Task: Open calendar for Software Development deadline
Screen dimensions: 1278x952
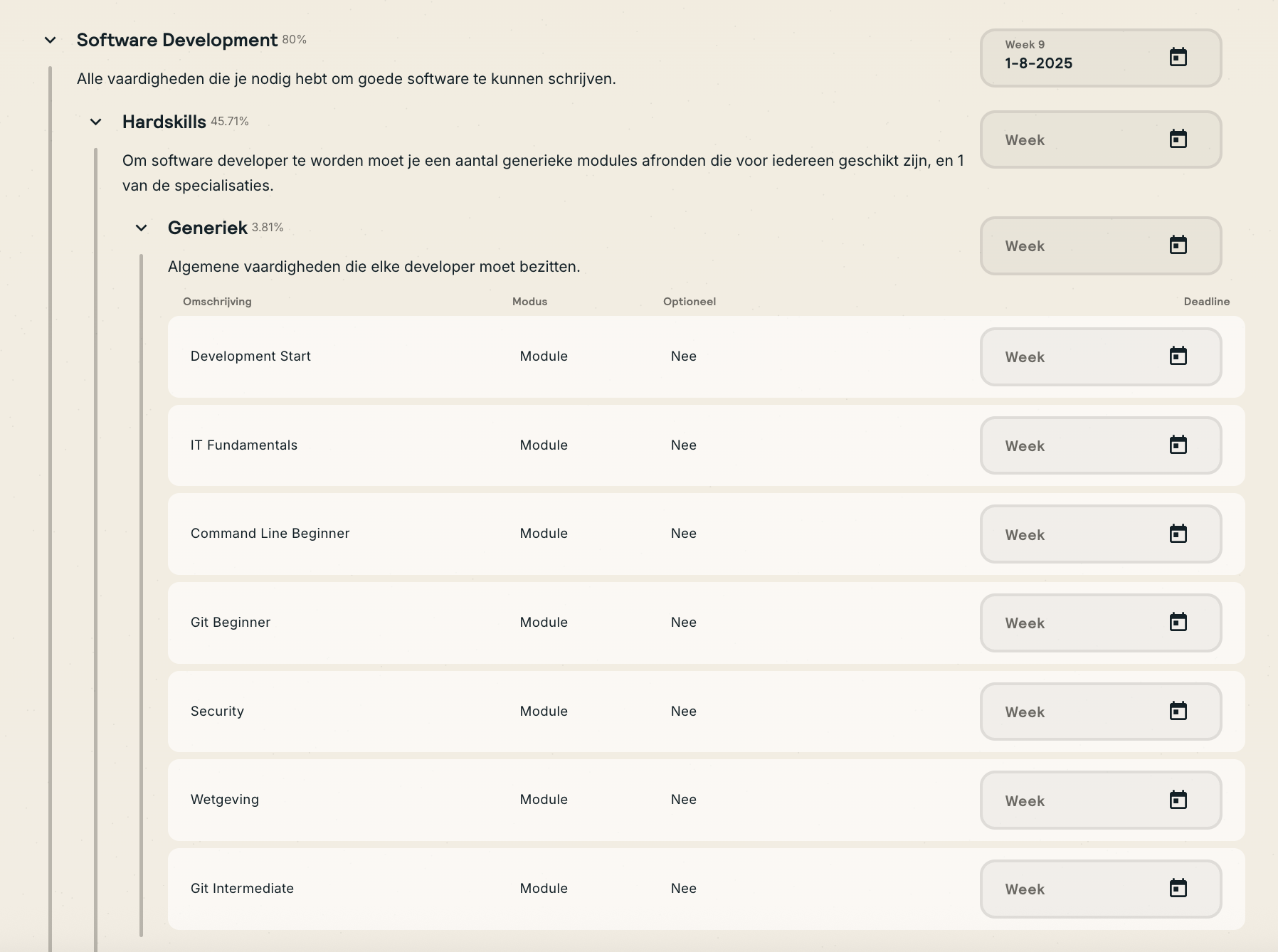Action: click(x=1178, y=57)
